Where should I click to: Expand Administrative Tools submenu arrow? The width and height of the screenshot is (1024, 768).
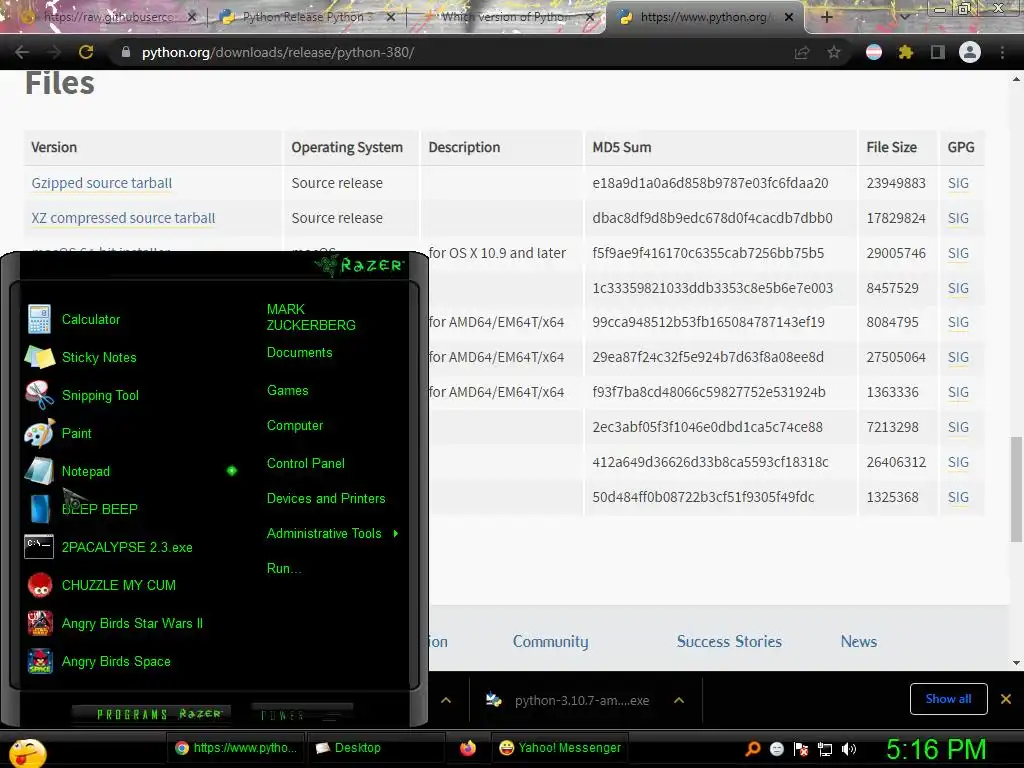[396, 534]
